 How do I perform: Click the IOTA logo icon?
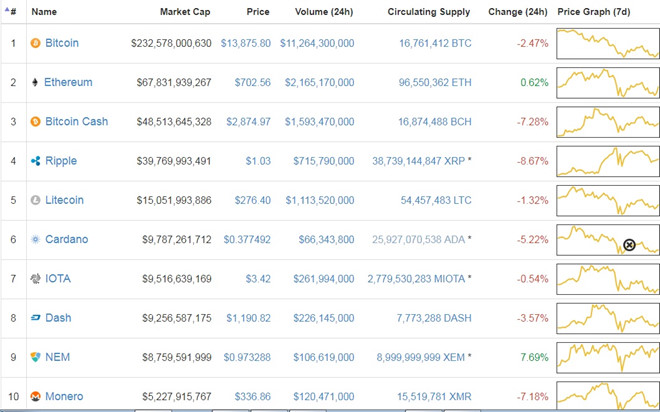click(36, 279)
